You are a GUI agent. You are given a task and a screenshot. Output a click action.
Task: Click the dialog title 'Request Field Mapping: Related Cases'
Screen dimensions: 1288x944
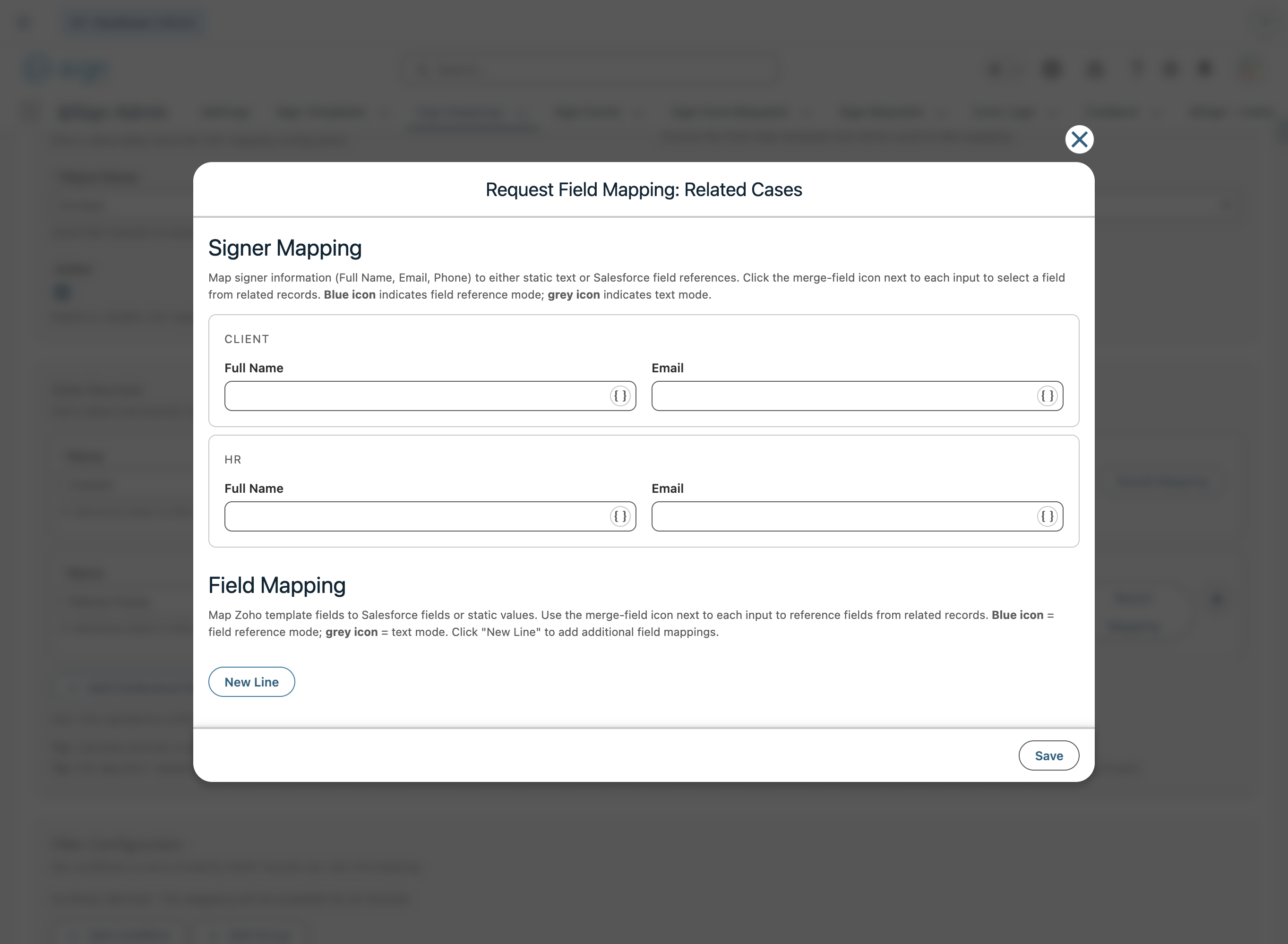(644, 190)
